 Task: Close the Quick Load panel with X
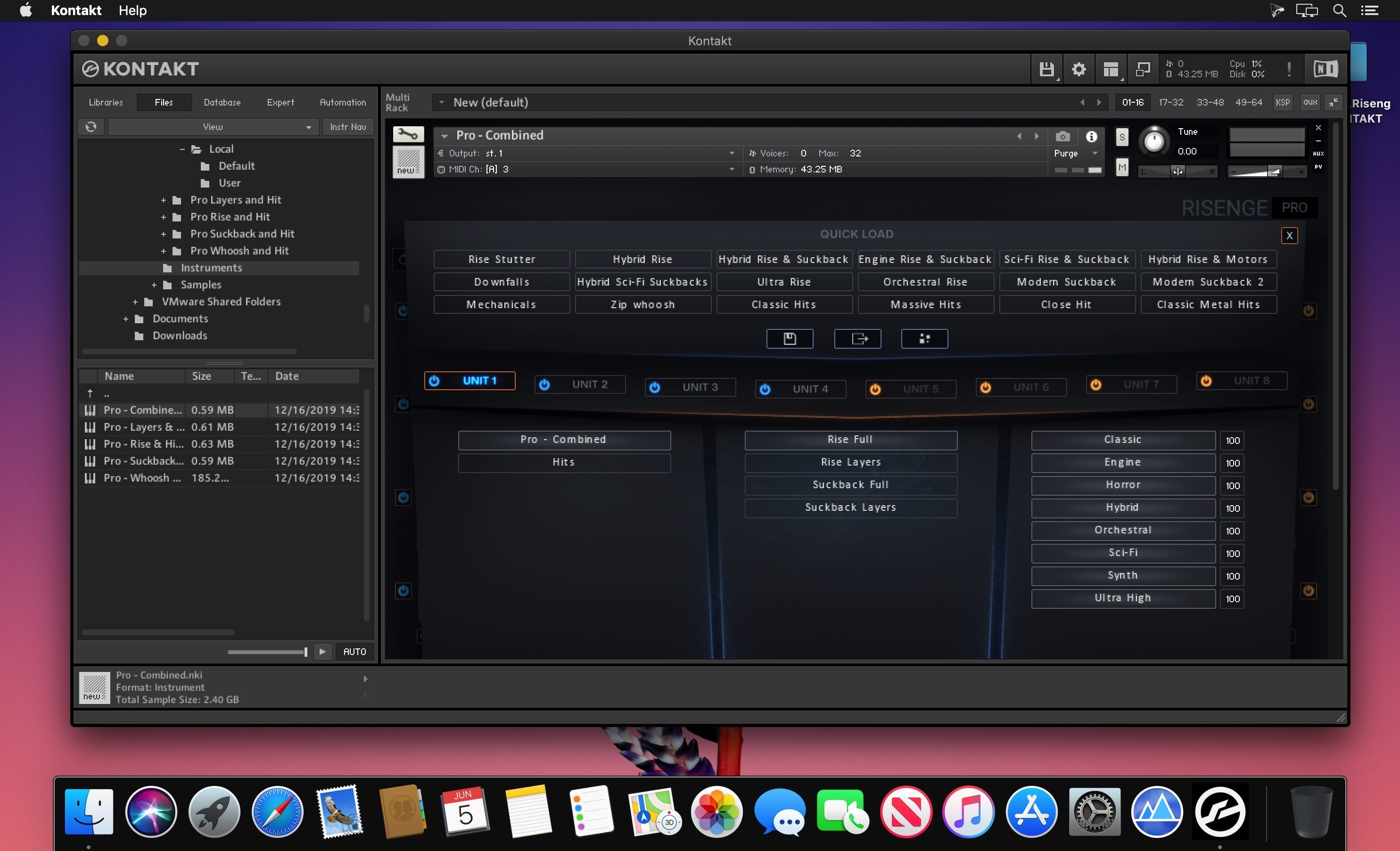1289,236
